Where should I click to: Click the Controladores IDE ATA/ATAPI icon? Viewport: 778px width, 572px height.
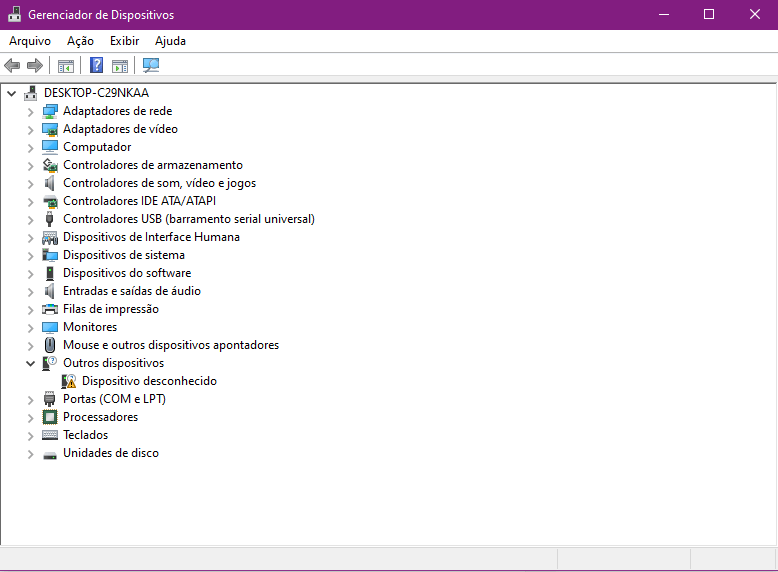tap(50, 201)
